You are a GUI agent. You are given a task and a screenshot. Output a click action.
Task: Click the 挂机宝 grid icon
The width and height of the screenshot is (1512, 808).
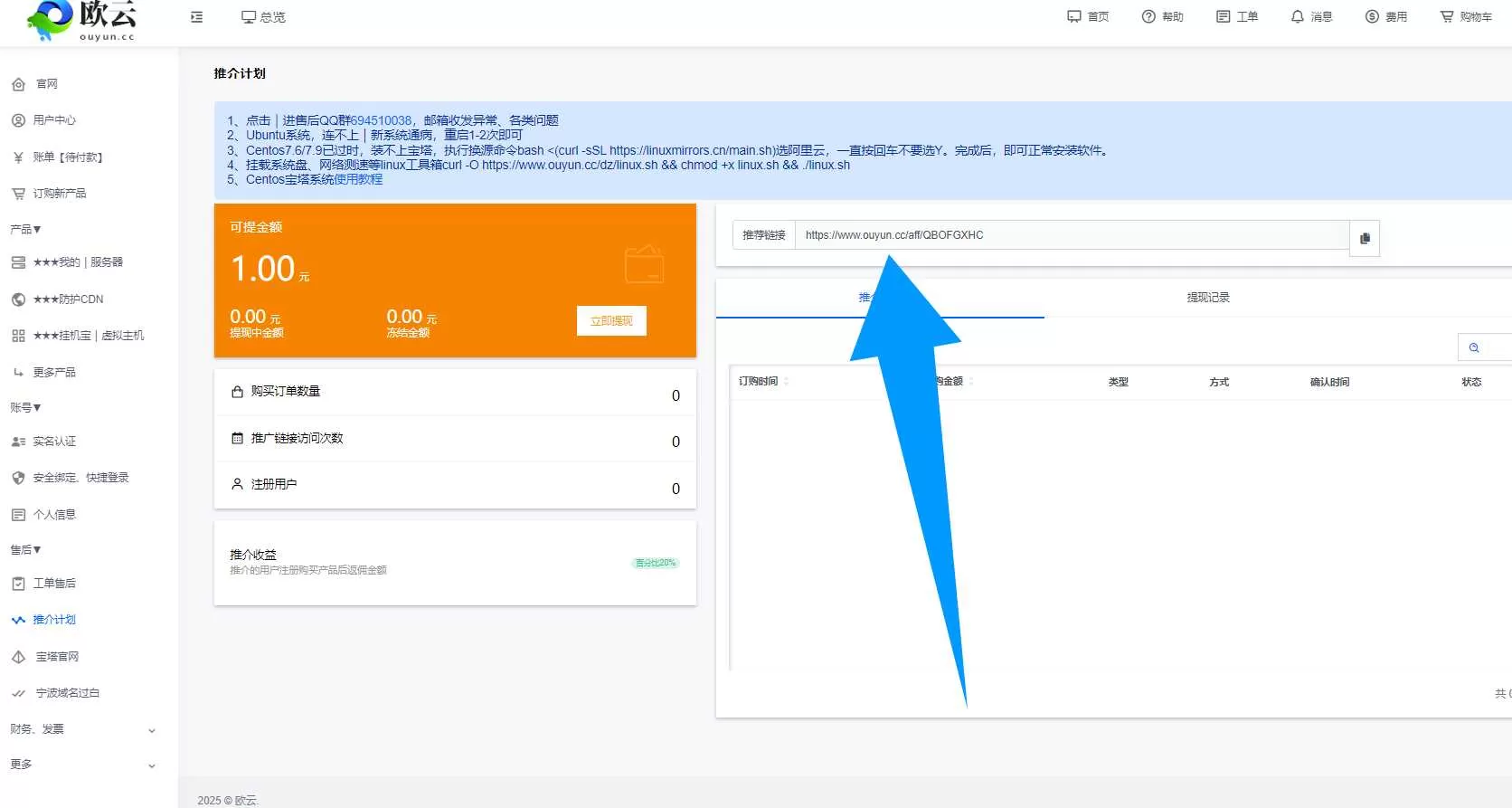point(18,336)
